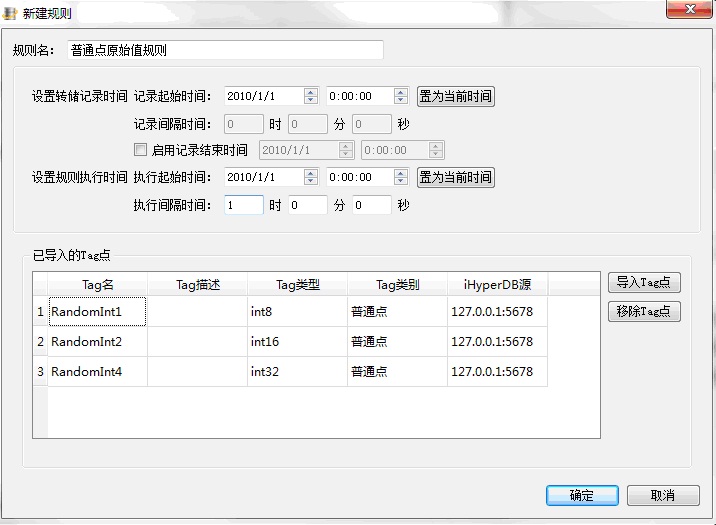
Task: Decrease 记录起始时间 time with down arrow
Action: click(x=400, y=100)
